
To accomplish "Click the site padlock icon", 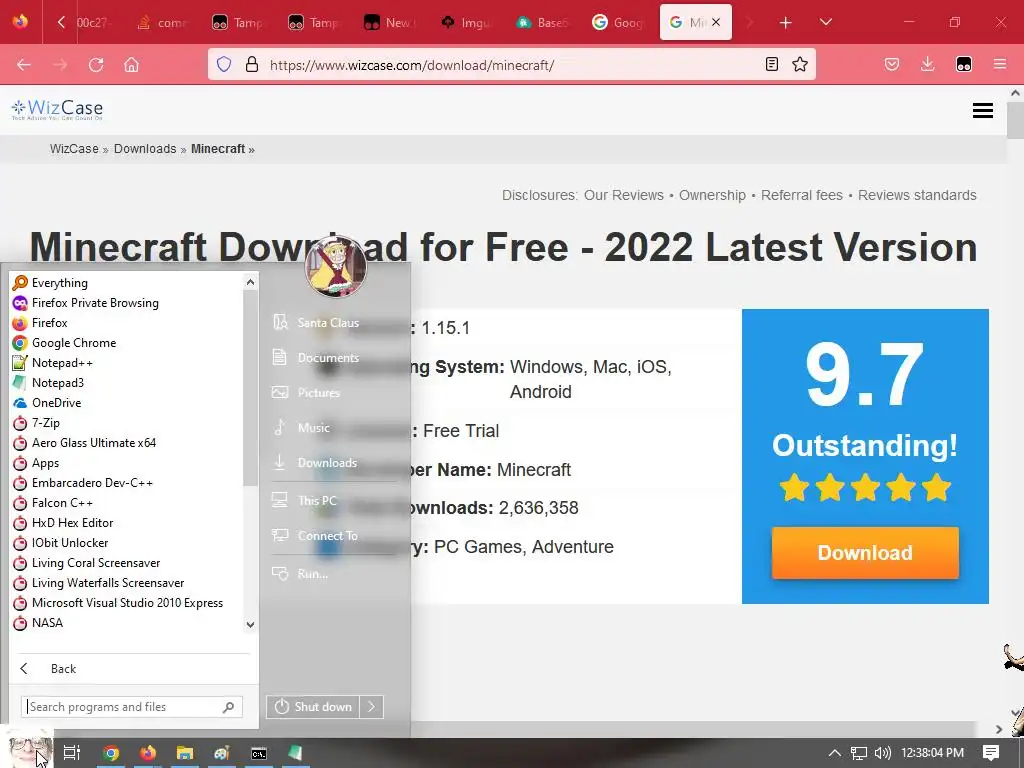I will (x=251, y=64).
